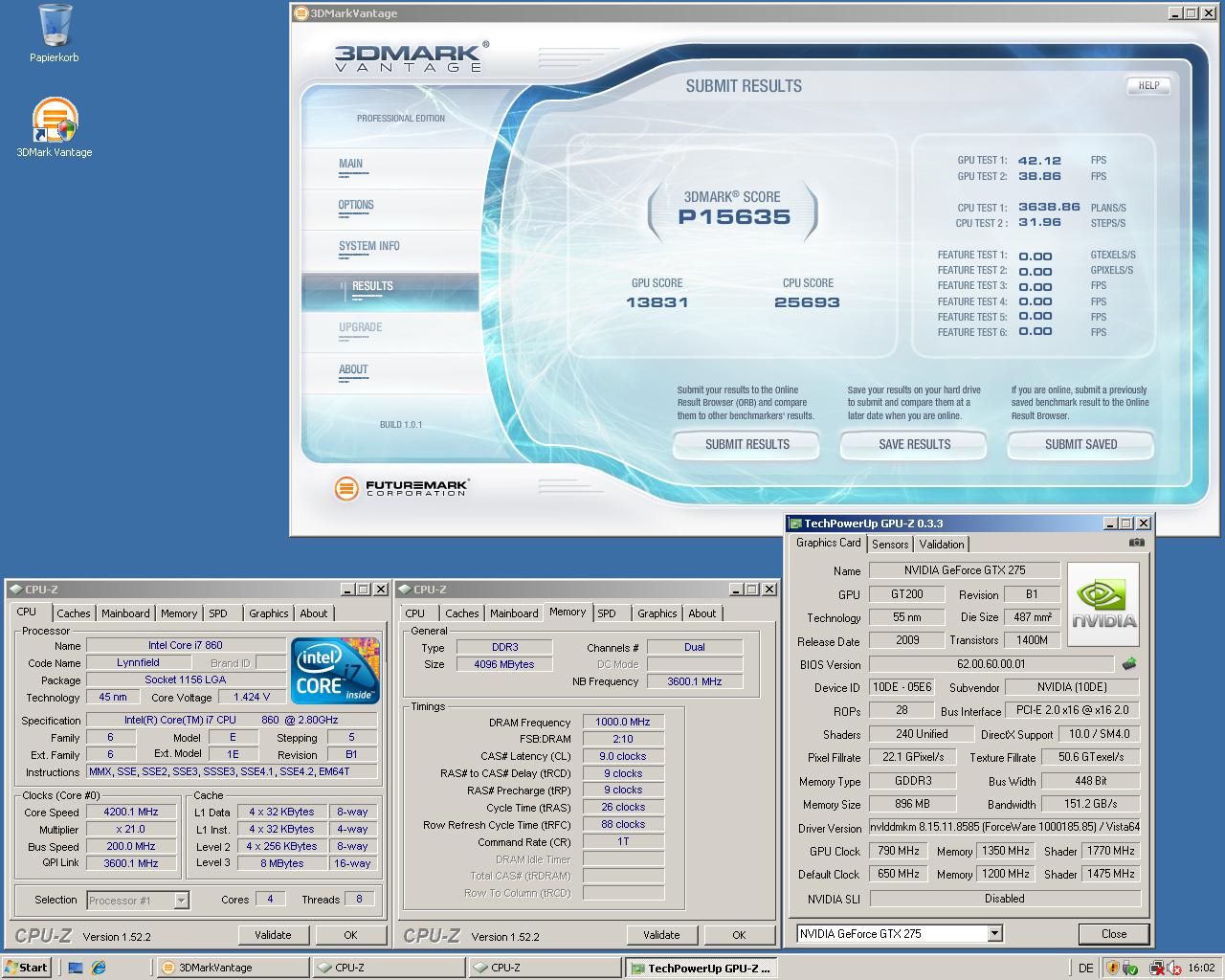Viewport: 1225px width, 980px height.
Task: Click the title bar icon of the CPU-Z CPU window
Action: pyautogui.click(x=16, y=590)
